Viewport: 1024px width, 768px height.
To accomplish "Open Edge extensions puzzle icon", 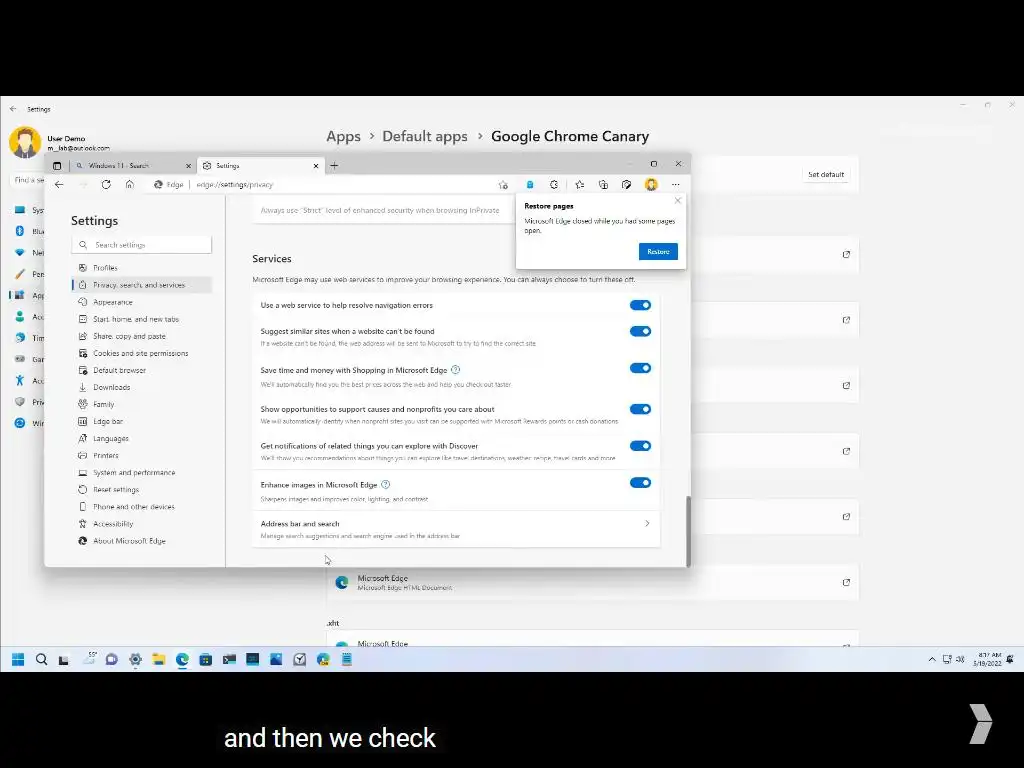I will coord(554,185).
